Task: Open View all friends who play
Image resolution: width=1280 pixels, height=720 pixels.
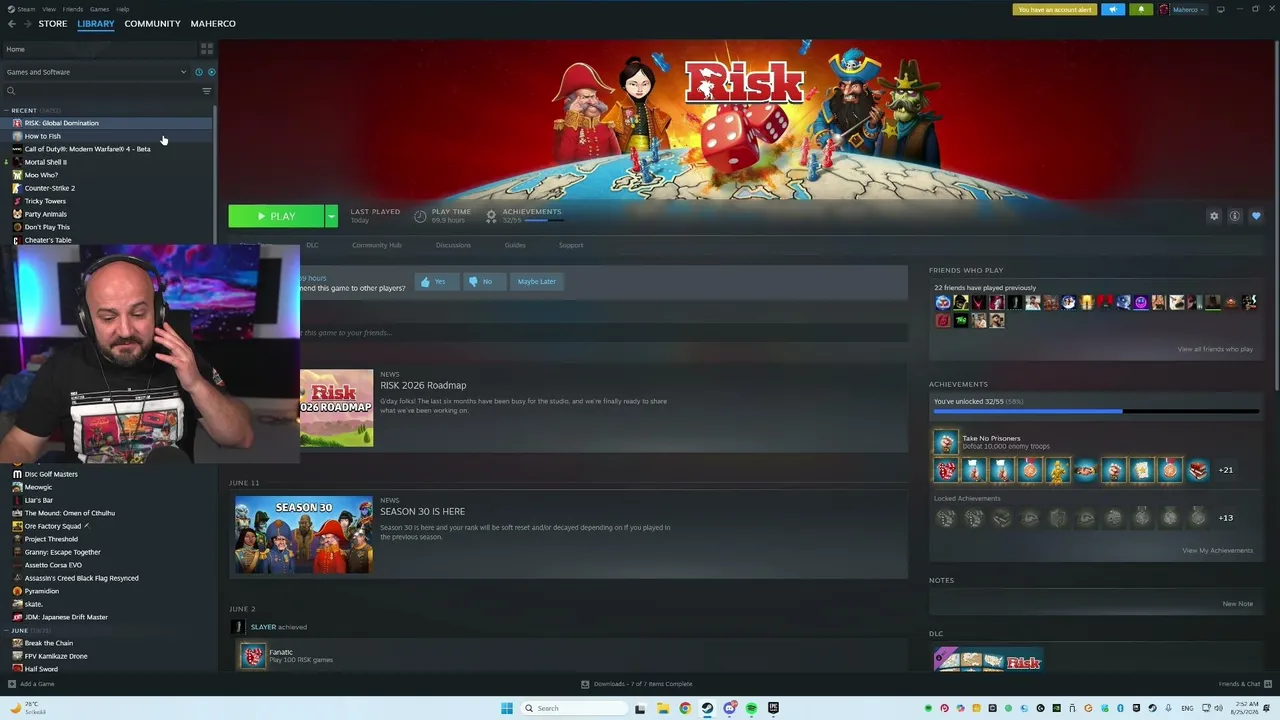Action: [1215, 349]
